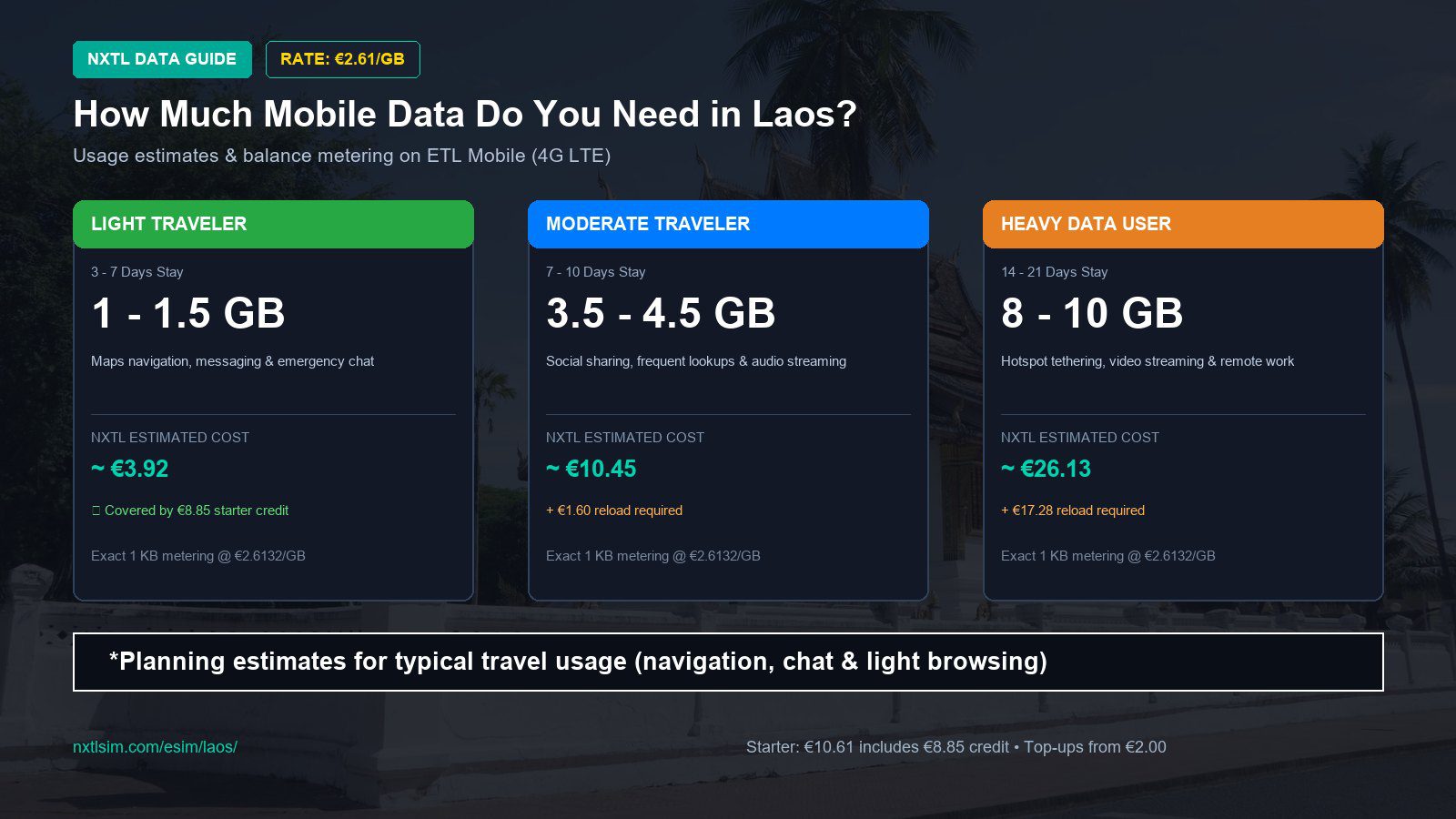Select the HEAVY DATA USER card header
1456x819 pixels.
tap(1183, 224)
